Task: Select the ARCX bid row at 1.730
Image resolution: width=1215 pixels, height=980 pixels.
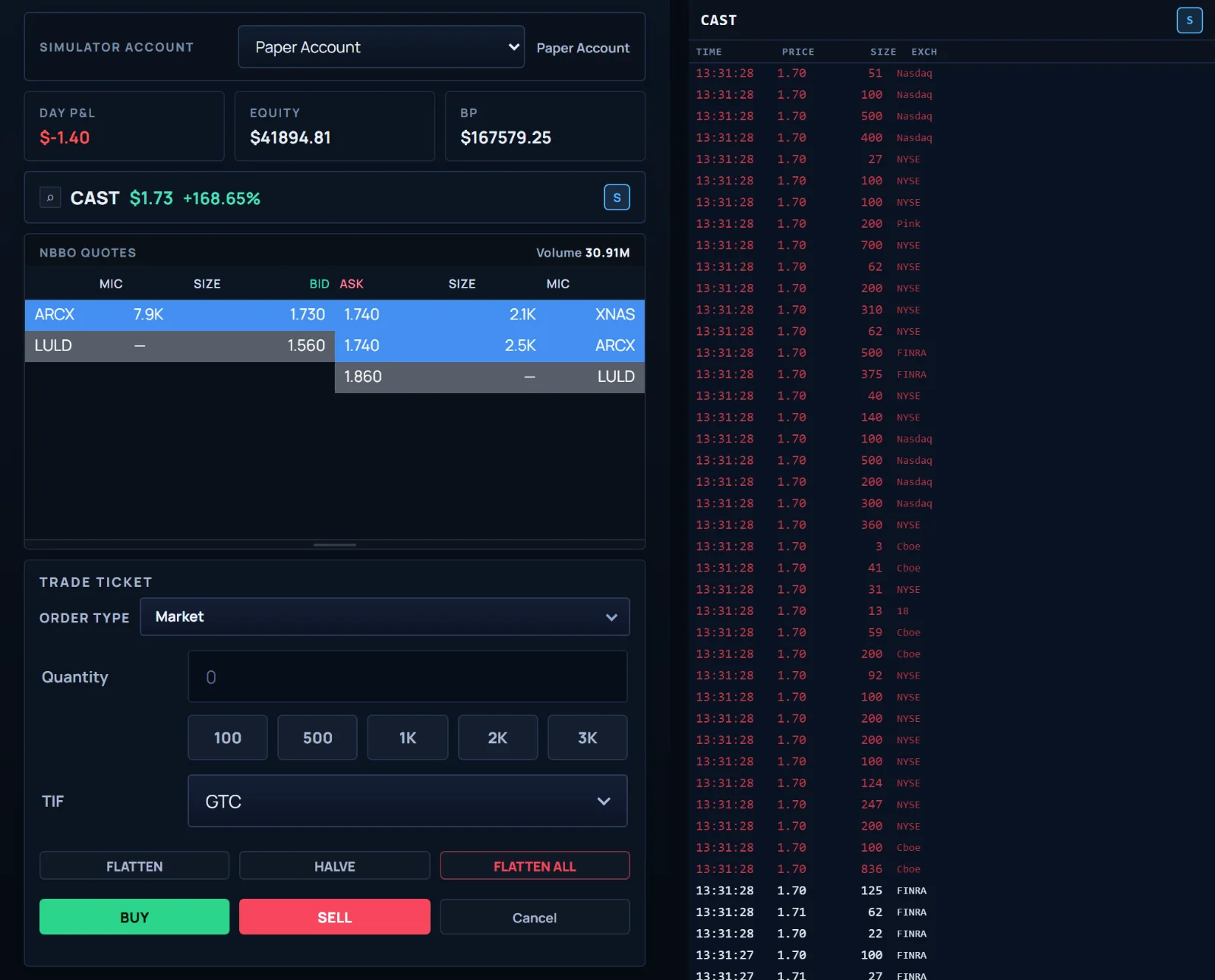Action: click(180, 314)
